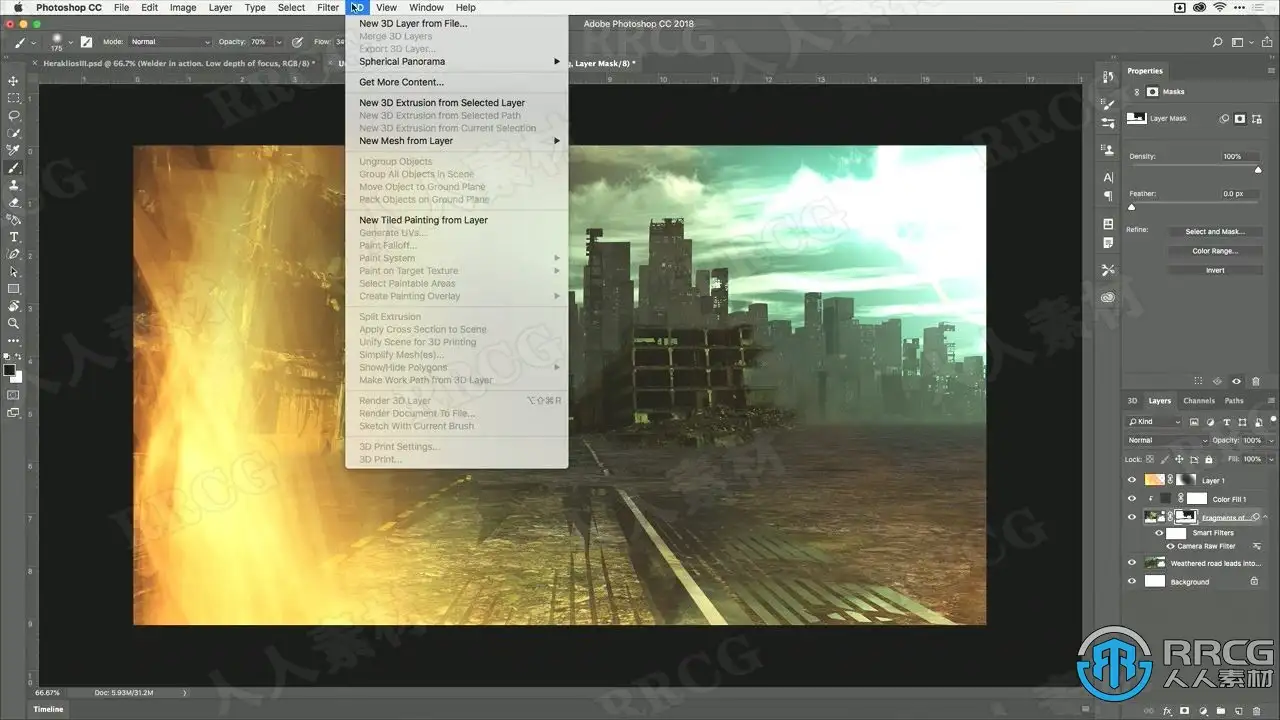Image resolution: width=1280 pixels, height=720 pixels.
Task: Add layer mask icon in Layers panel
Action: click(1185, 711)
